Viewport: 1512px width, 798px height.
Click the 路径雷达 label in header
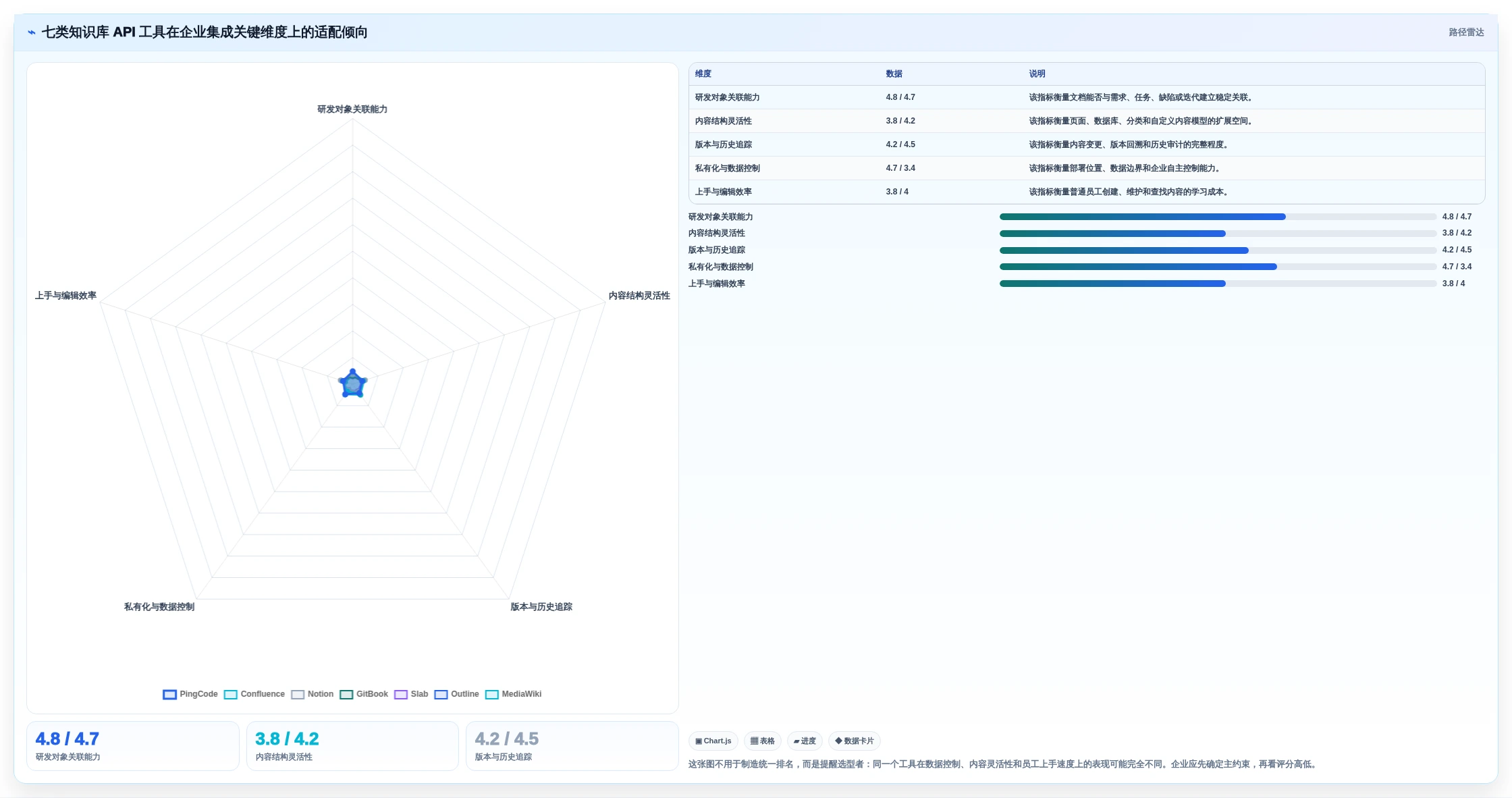[x=1466, y=32]
